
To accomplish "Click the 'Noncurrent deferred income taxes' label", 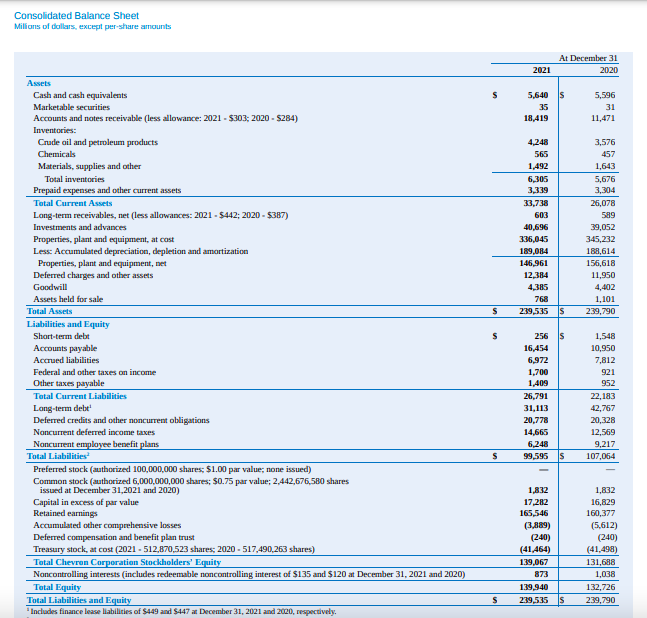I will click(93, 432).
